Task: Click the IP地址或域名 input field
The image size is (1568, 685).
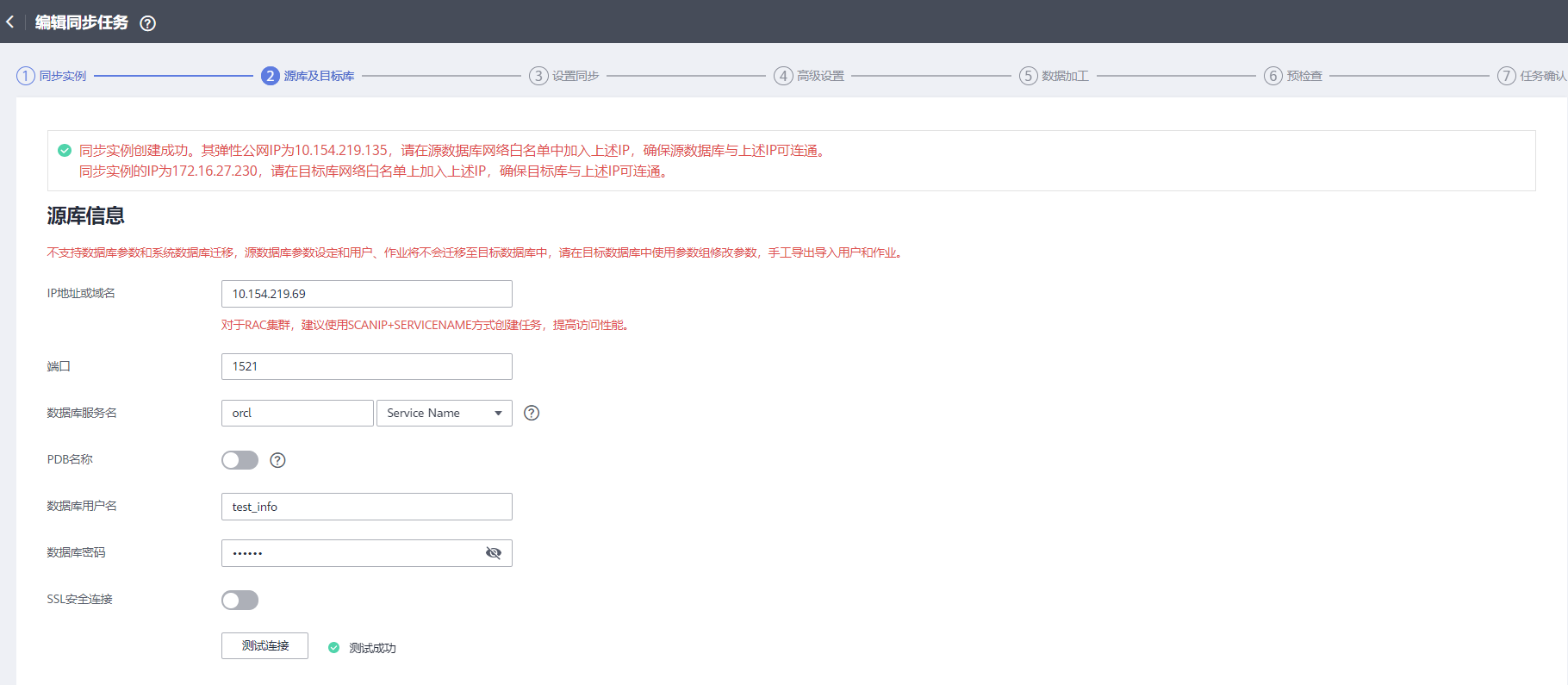Action: 366,294
